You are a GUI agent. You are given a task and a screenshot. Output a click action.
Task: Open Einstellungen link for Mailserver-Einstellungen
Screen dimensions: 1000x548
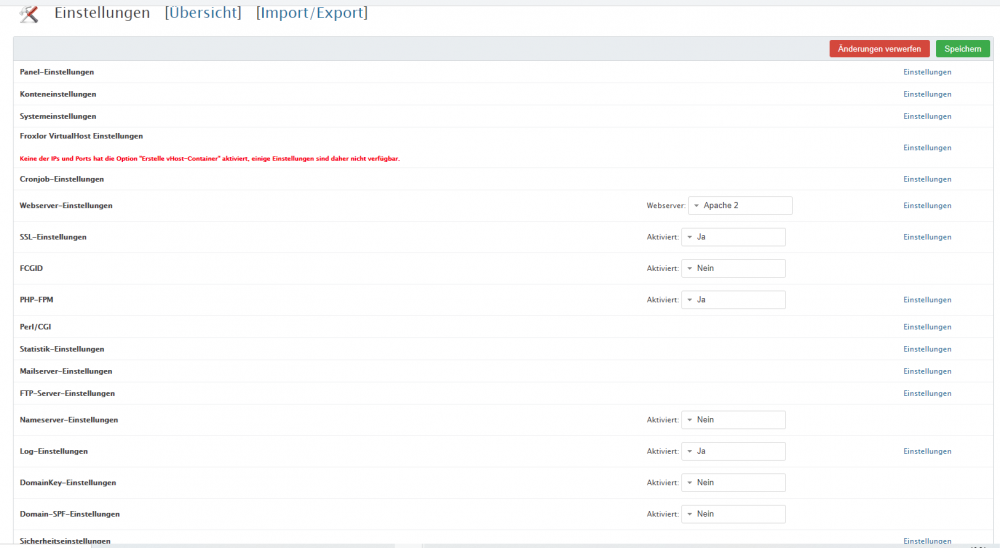click(927, 371)
